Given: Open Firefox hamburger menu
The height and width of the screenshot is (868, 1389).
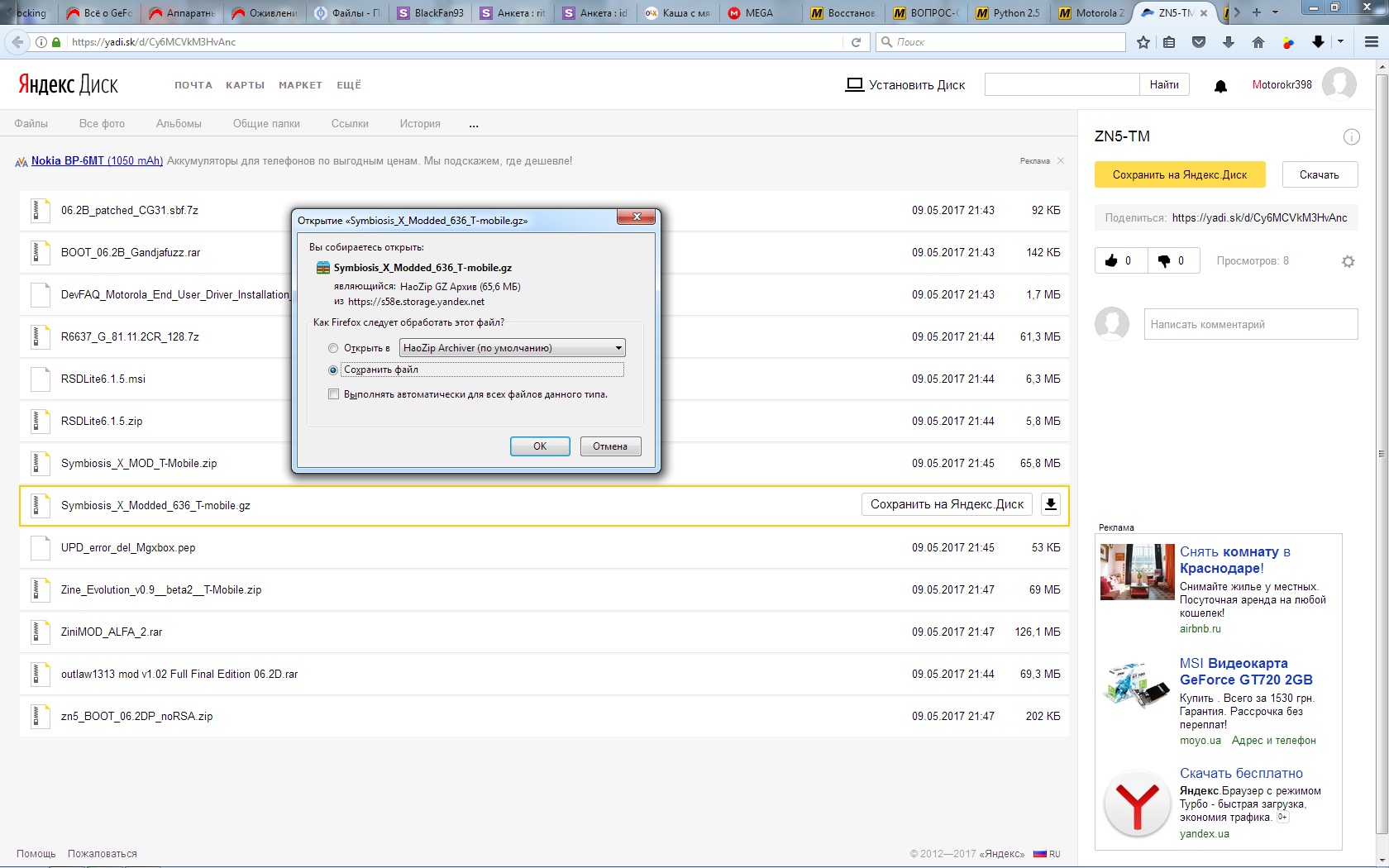Looking at the screenshot, I should pos(1372,42).
